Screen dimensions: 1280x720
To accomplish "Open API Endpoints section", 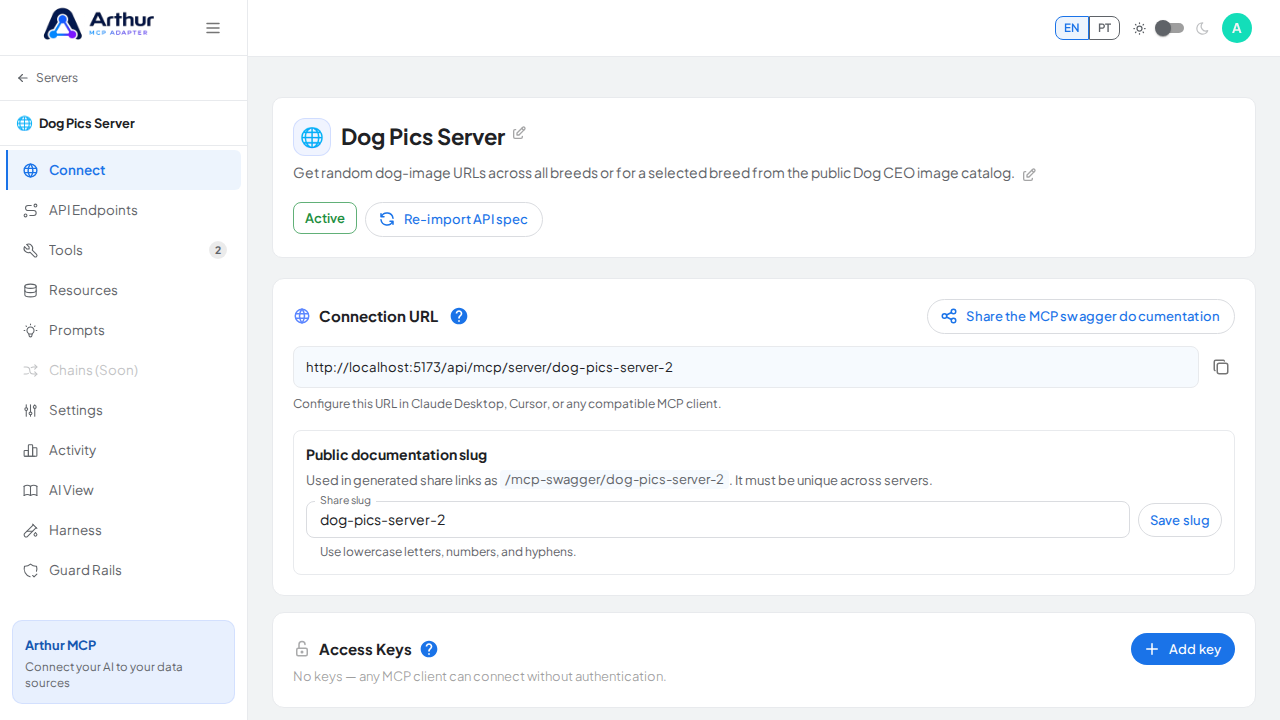I will [x=123, y=210].
